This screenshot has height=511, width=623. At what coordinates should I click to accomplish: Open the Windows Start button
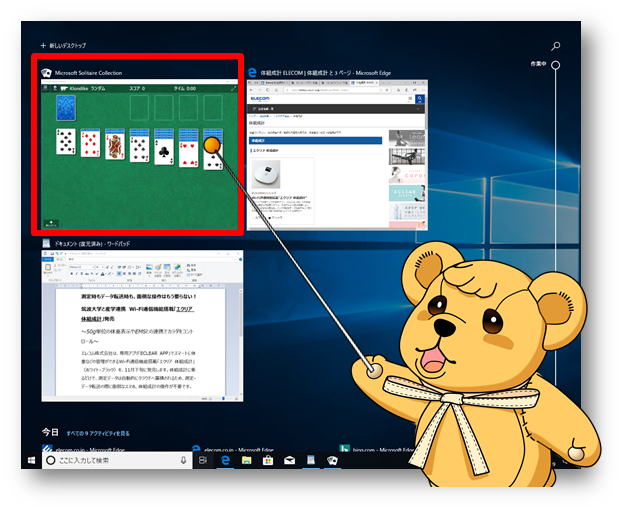coord(31,460)
